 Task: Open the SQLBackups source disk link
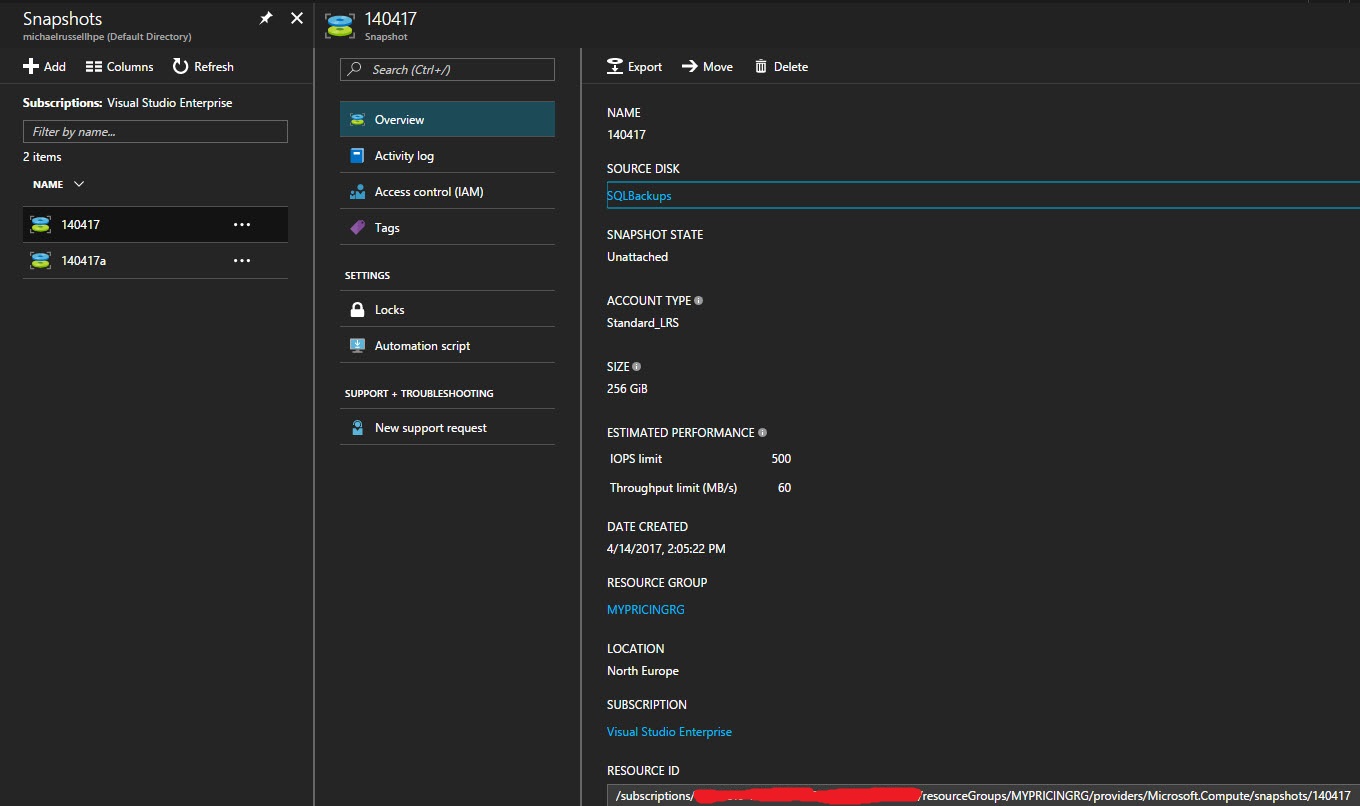[x=639, y=196]
